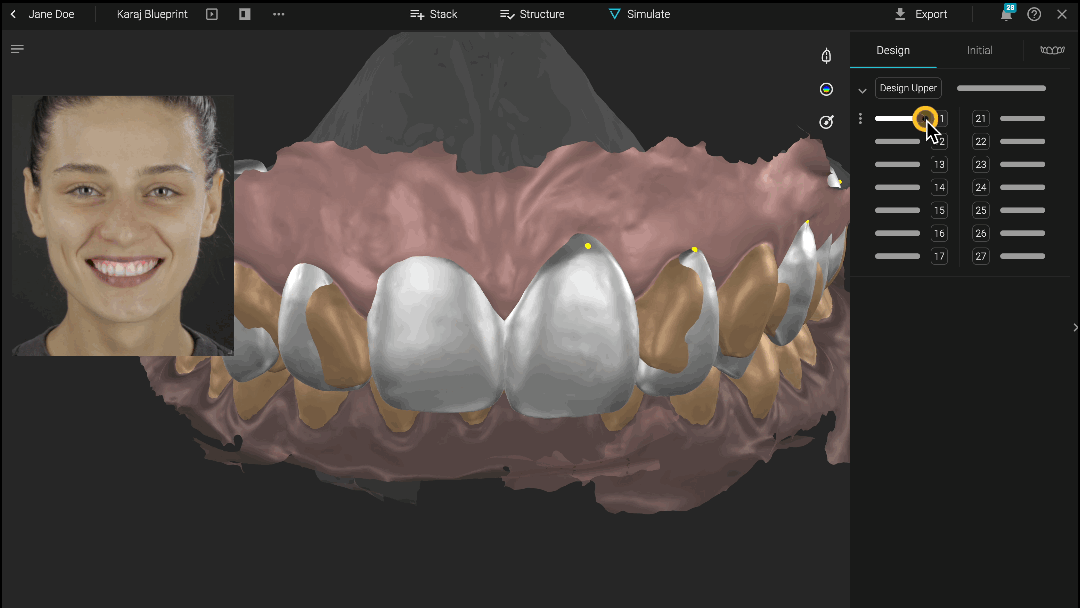Adjust the tooth 26 opacity slider
This screenshot has height=608, width=1080.
coord(1022,233)
